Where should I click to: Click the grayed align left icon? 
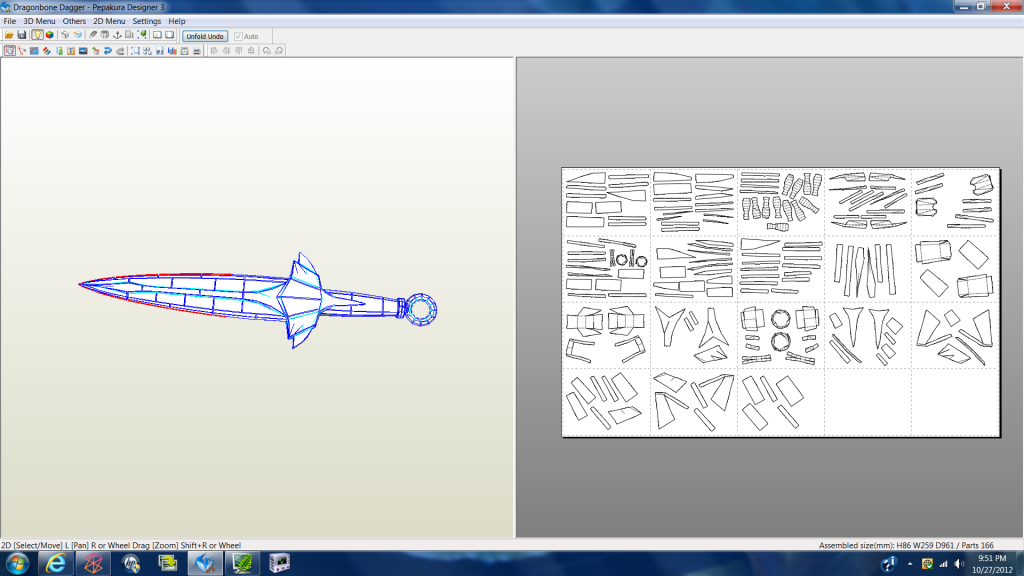214,51
